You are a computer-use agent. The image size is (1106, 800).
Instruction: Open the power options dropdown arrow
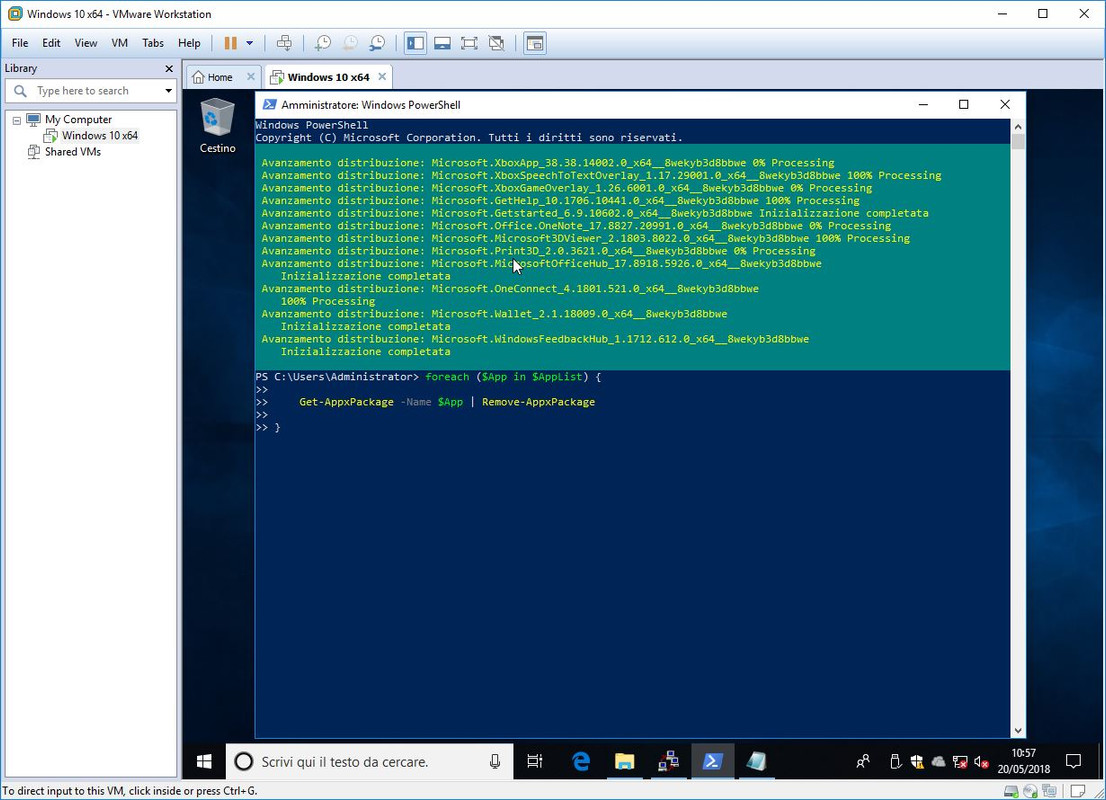(250, 43)
